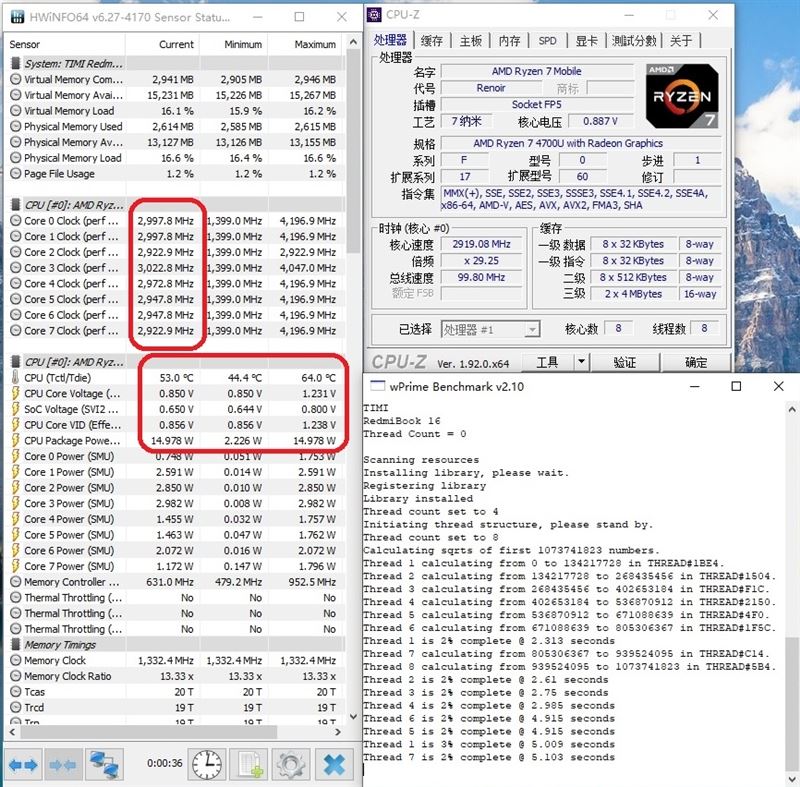Click the 0.887 V core voltage field in CPU-Z
This screenshot has height=787, width=800.
point(601,121)
